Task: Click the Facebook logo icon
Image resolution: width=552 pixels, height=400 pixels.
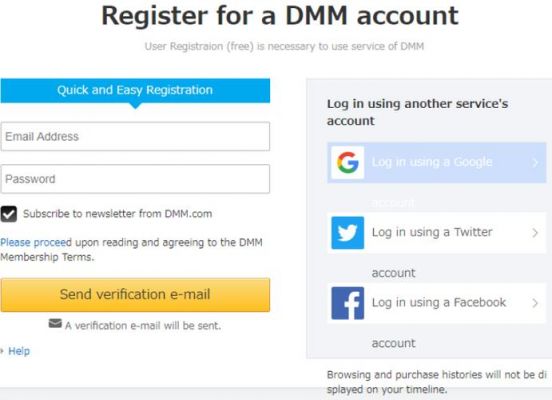Action: 347,303
